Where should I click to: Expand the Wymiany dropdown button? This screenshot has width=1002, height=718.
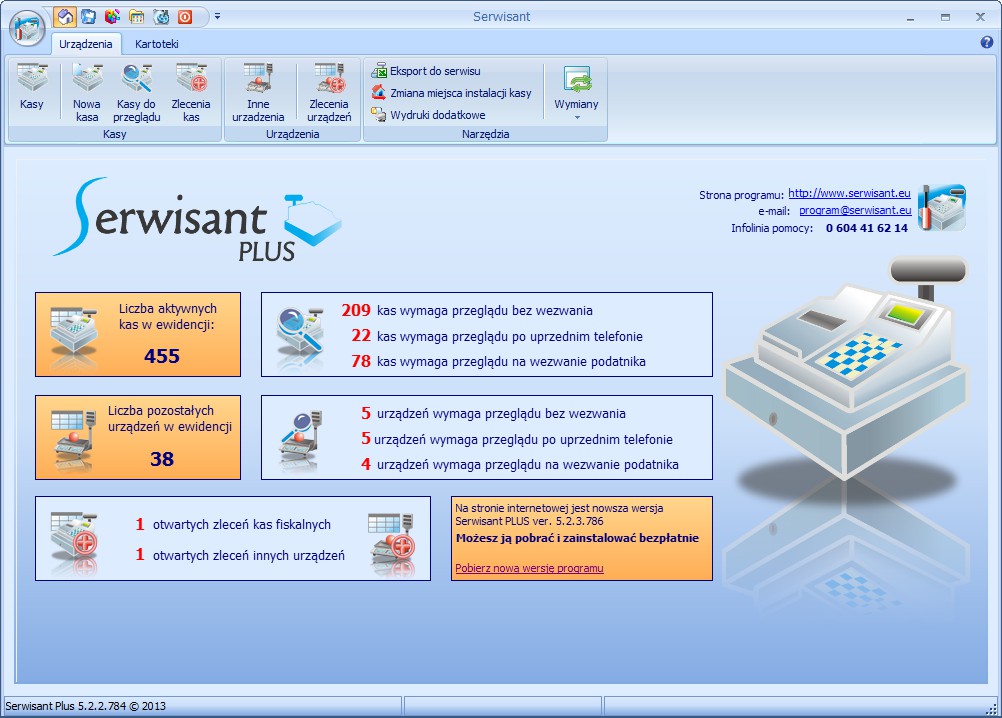[576, 92]
